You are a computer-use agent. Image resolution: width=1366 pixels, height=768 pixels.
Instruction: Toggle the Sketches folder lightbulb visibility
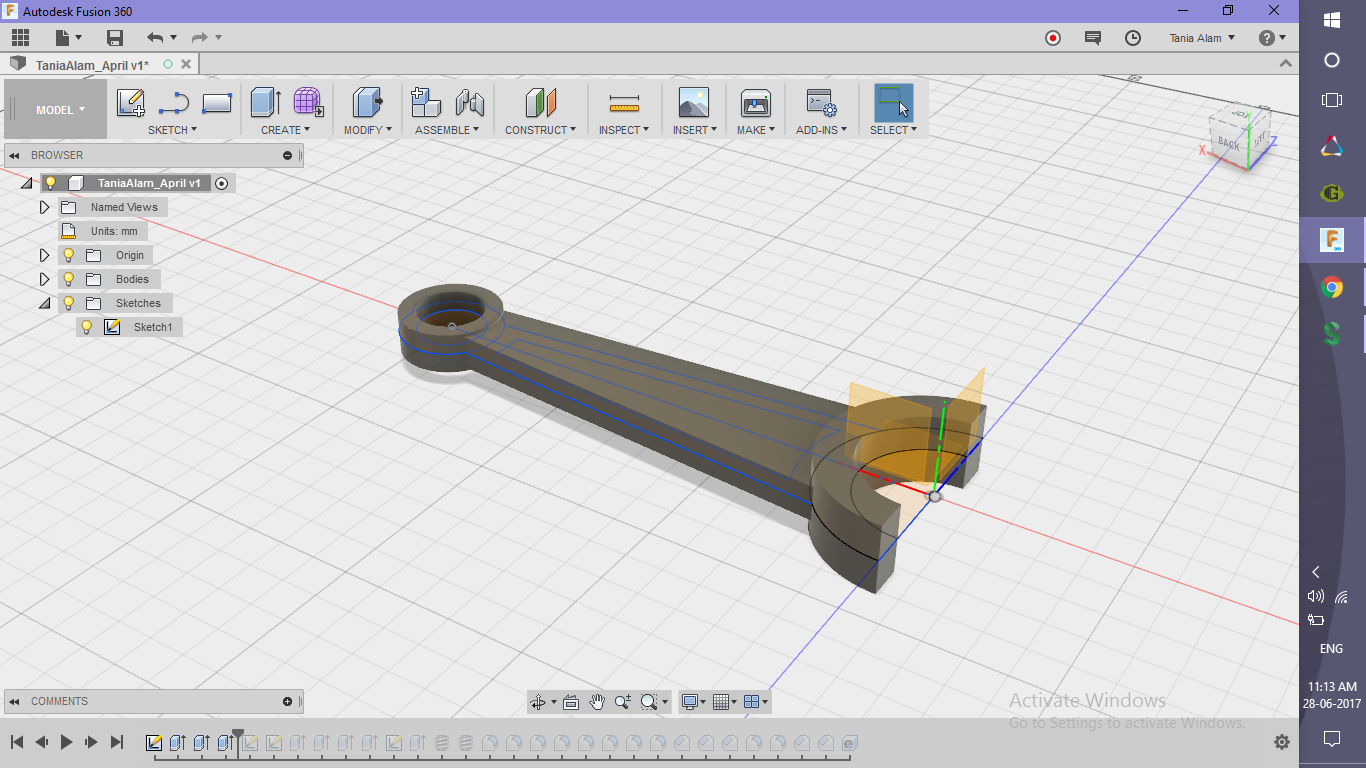coord(68,303)
